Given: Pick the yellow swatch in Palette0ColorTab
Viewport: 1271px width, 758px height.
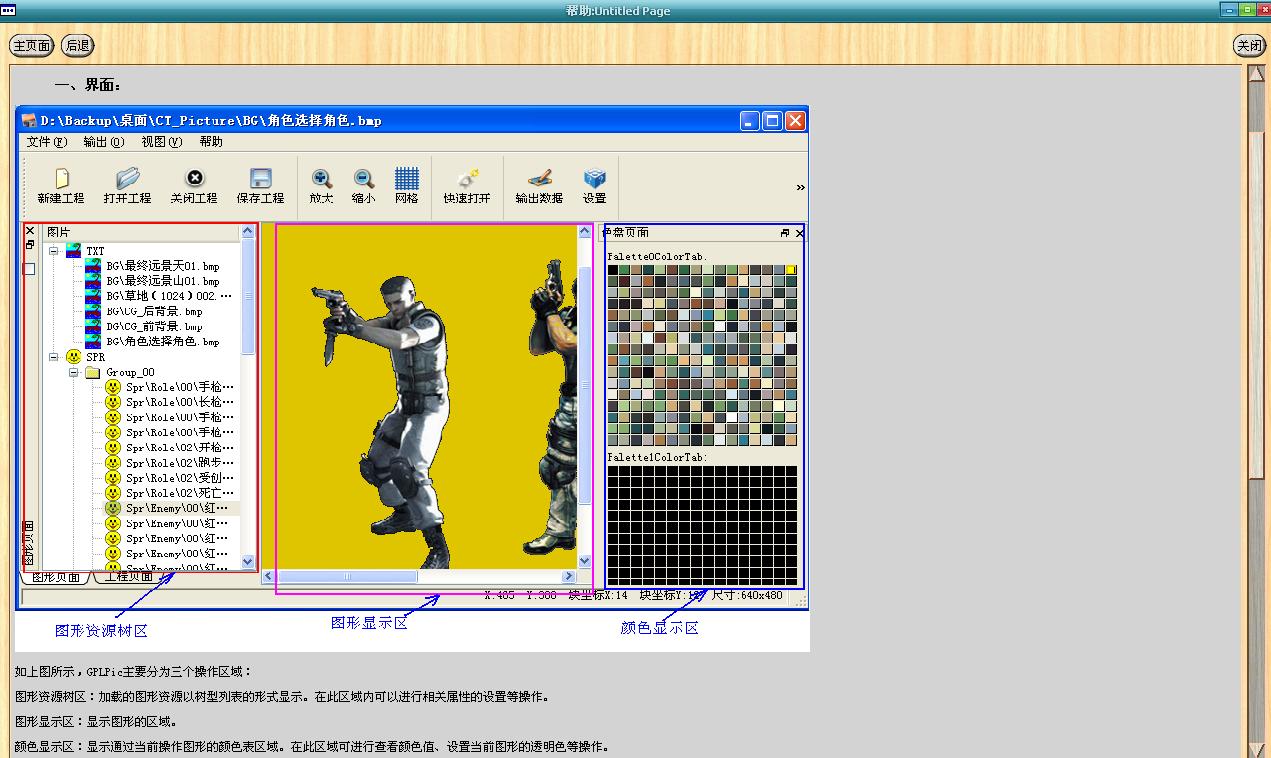Looking at the screenshot, I should [x=791, y=270].
